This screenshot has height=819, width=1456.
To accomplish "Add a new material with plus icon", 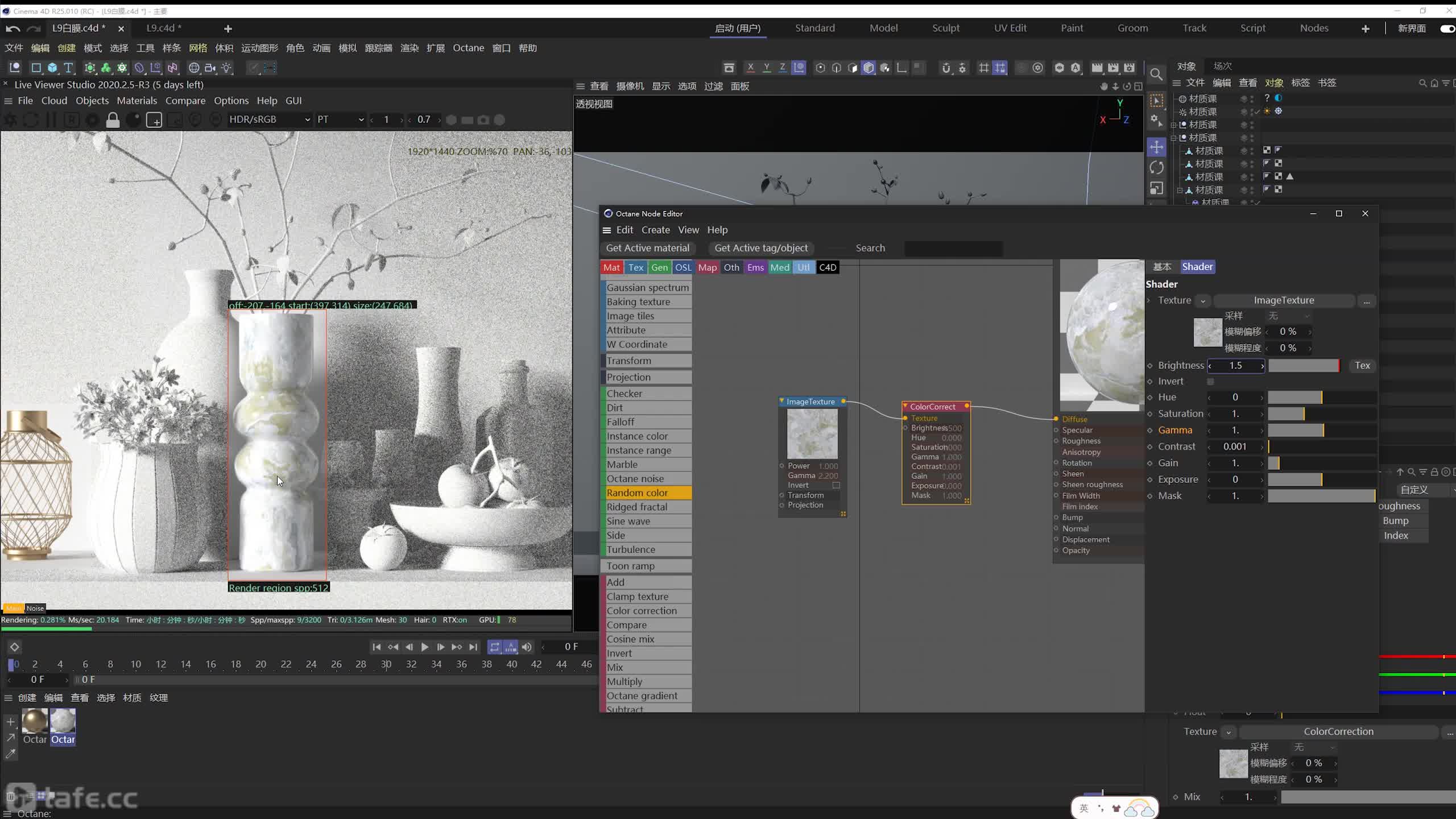I will pyautogui.click(x=10, y=722).
